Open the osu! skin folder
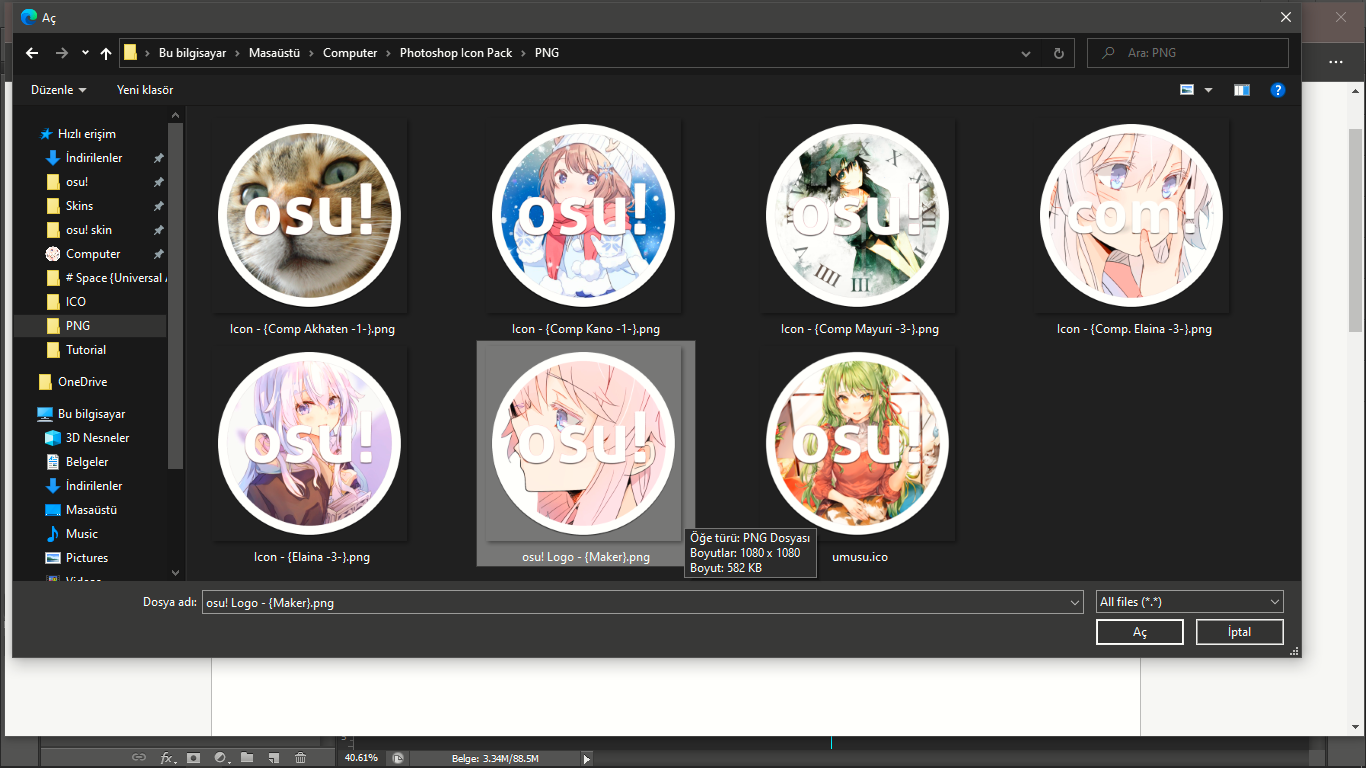Screen dimensions: 1366x768 point(89,230)
